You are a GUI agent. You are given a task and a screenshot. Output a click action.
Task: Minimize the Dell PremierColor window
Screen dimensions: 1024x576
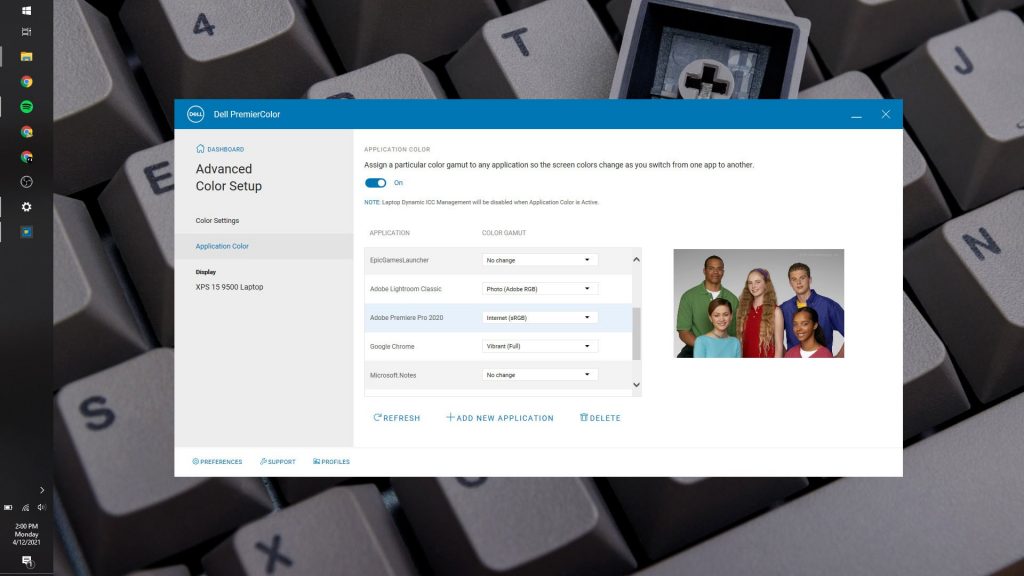pyautogui.click(x=856, y=115)
